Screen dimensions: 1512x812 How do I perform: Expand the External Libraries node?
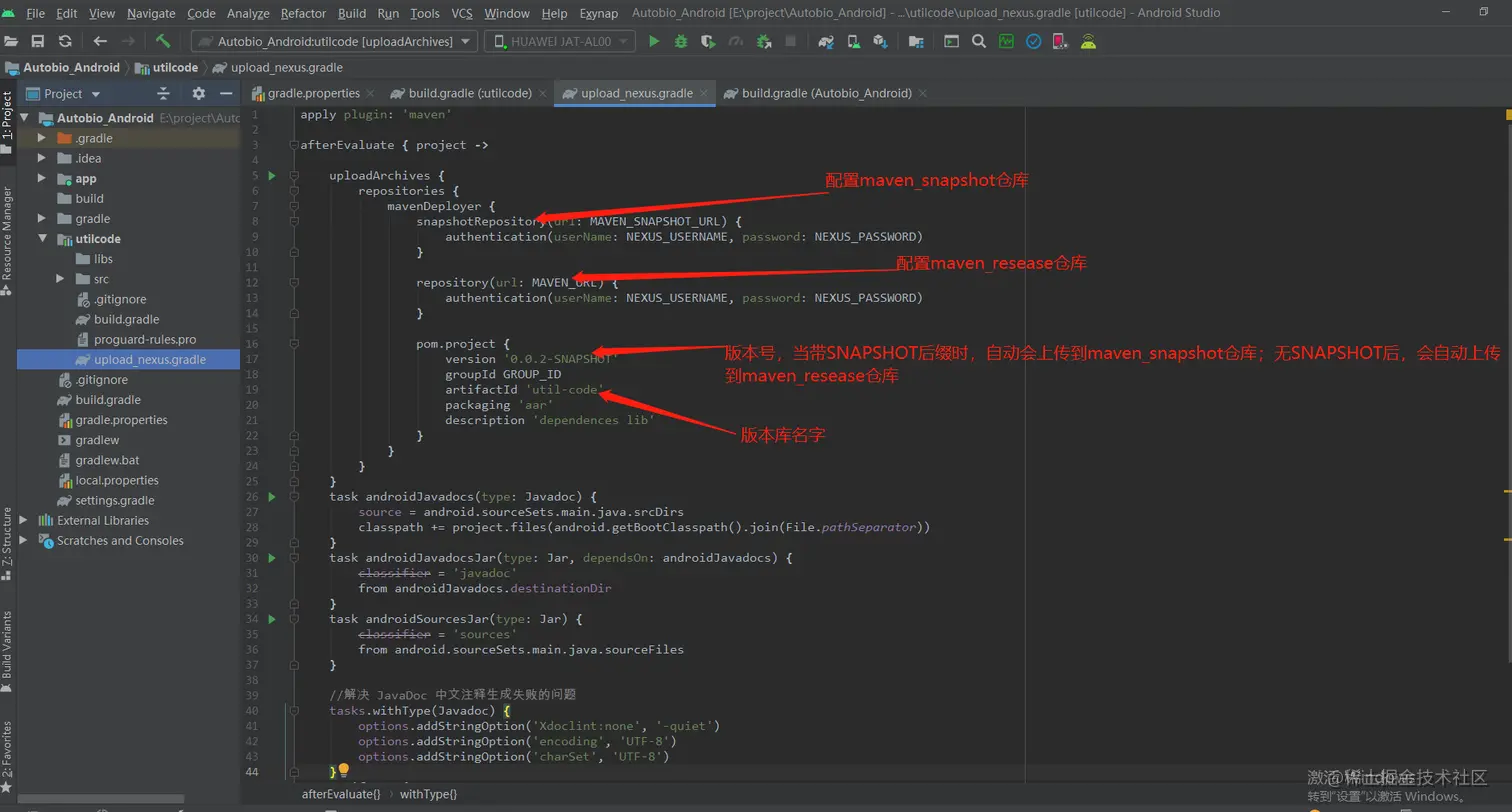[x=23, y=520]
